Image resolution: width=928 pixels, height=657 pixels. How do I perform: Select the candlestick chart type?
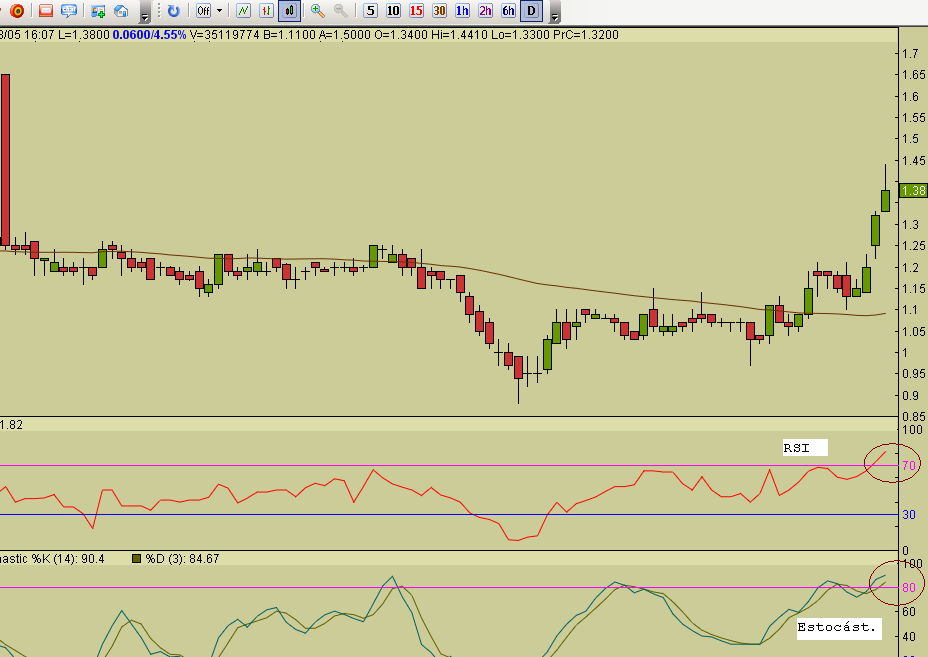[x=289, y=11]
